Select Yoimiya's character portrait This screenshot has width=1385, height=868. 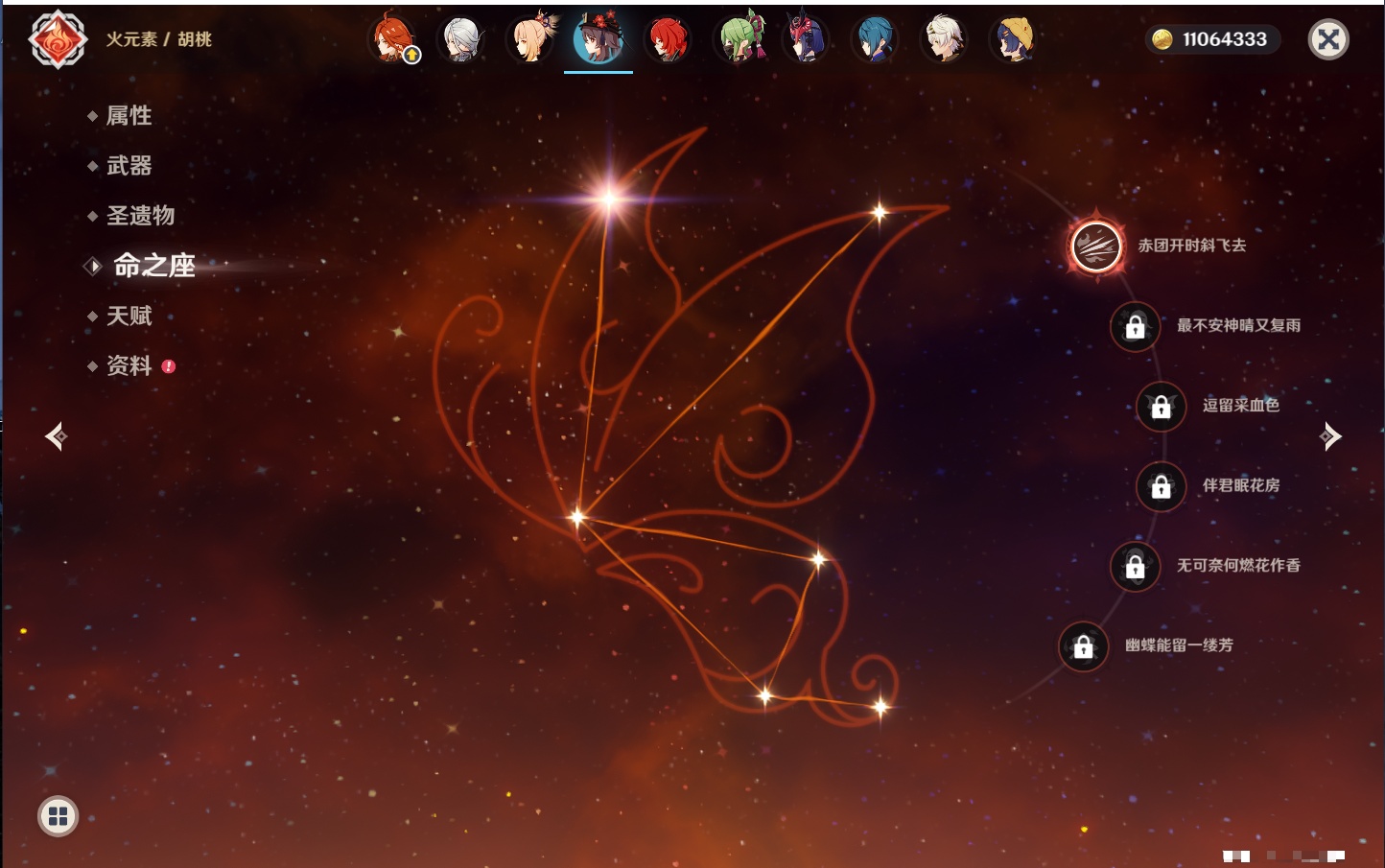(x=530, y=40)
